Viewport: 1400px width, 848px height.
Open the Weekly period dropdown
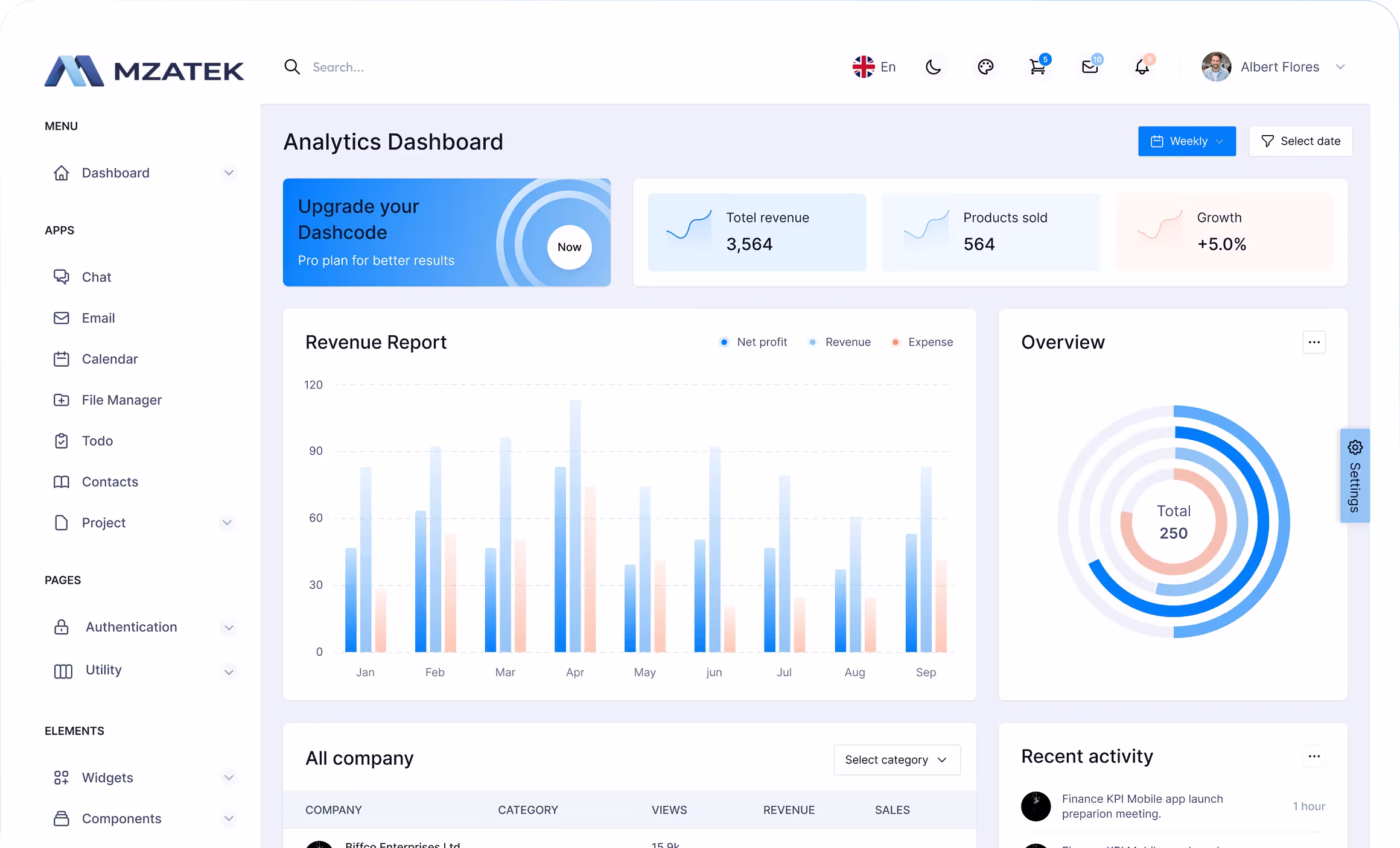click(1186, 141)
